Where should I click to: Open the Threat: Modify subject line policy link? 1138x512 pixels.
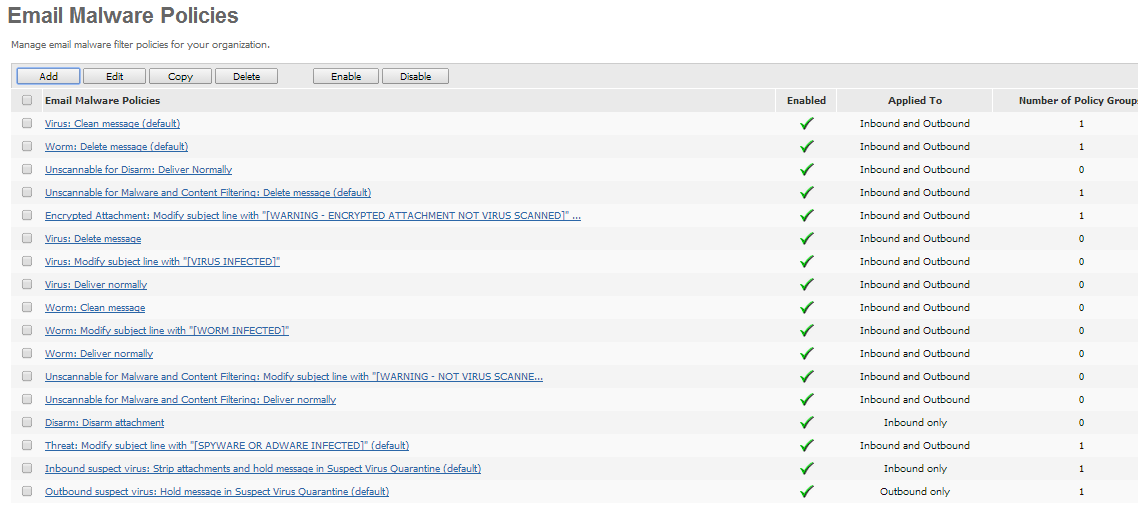(x=226, y=446)
